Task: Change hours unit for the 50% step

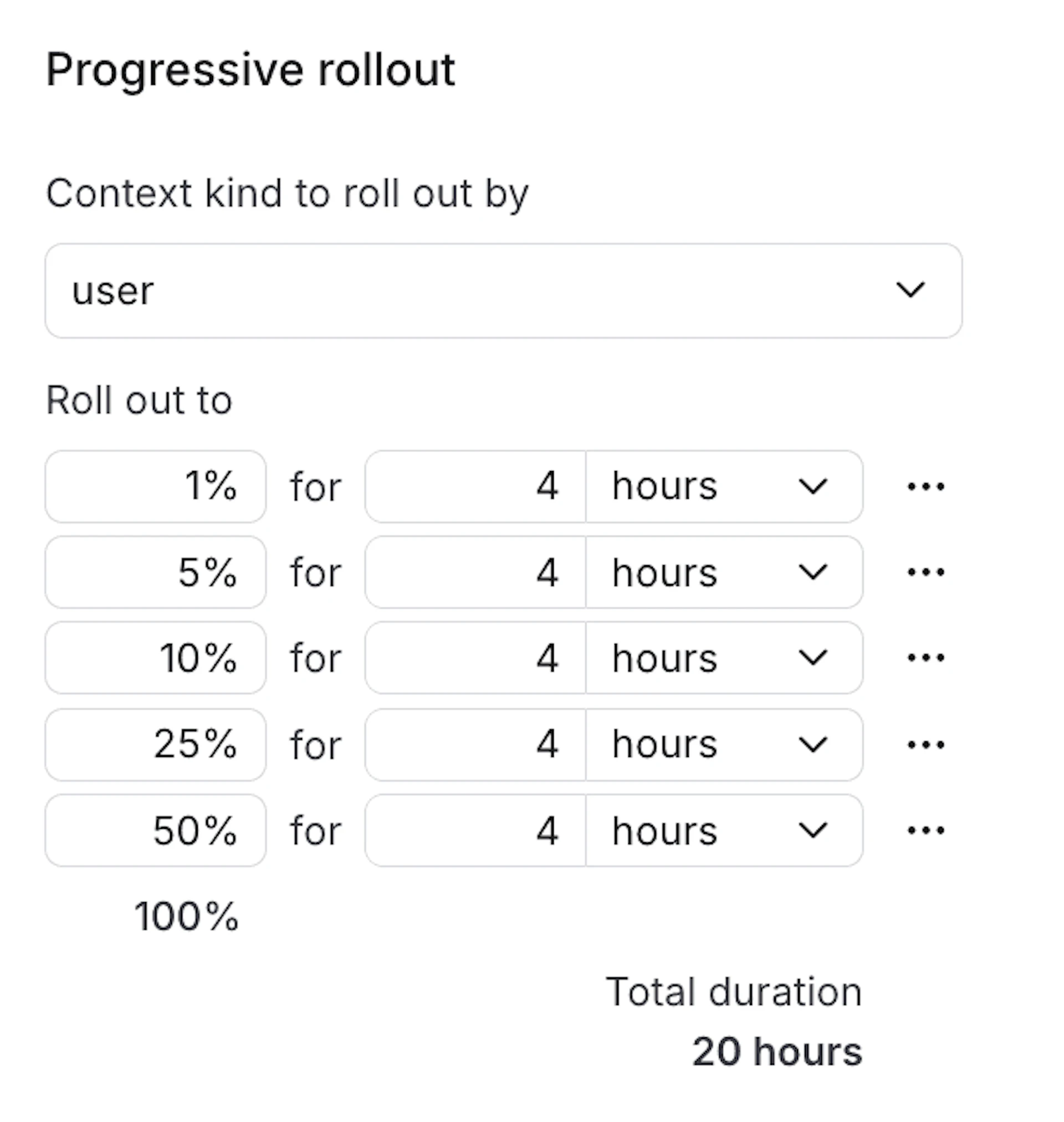Action: point(724,831)
